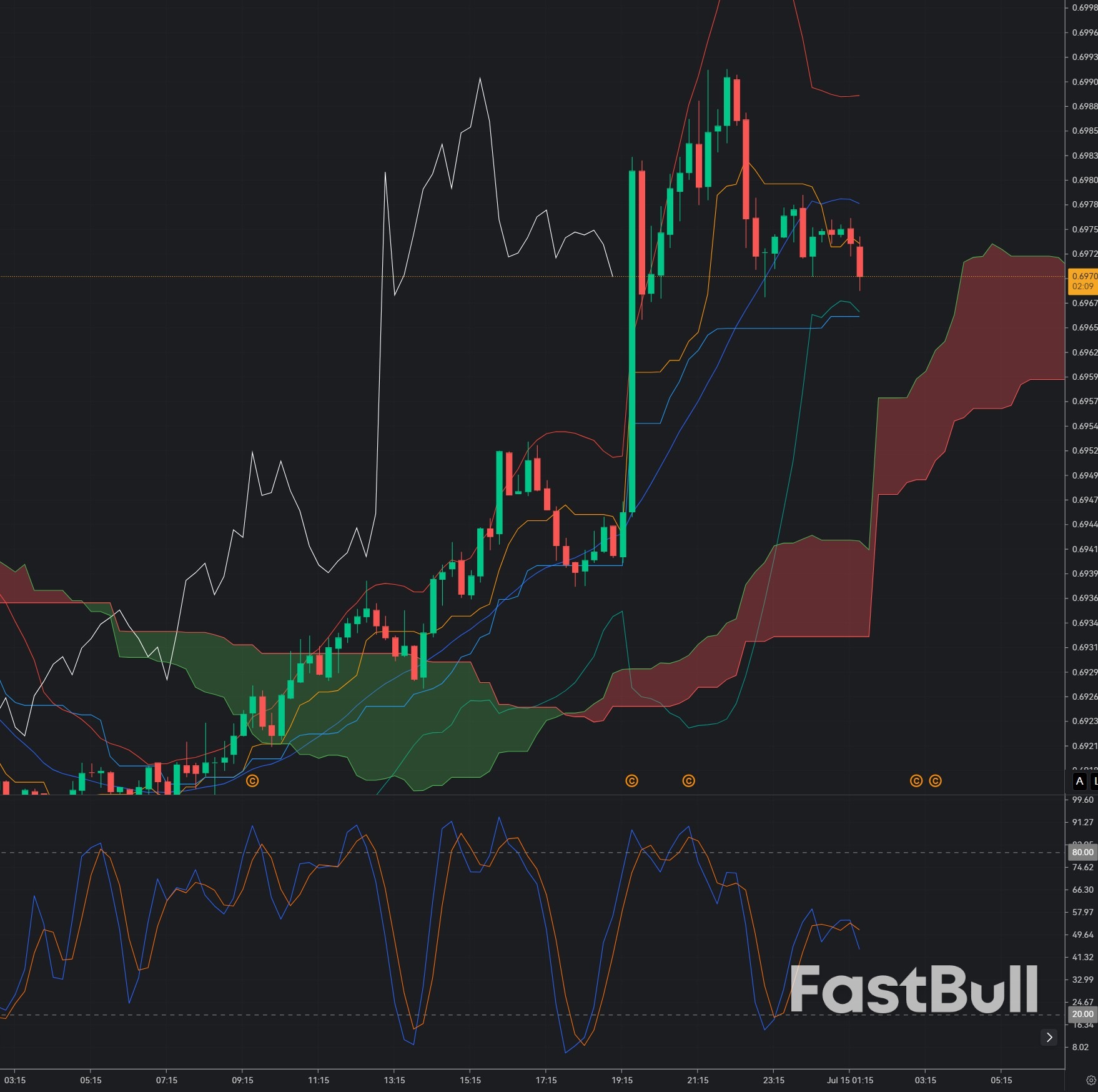1098x1092 pixels.
Task: Click the 0.6921 price axis label
Action: [x=1085, y=746]
